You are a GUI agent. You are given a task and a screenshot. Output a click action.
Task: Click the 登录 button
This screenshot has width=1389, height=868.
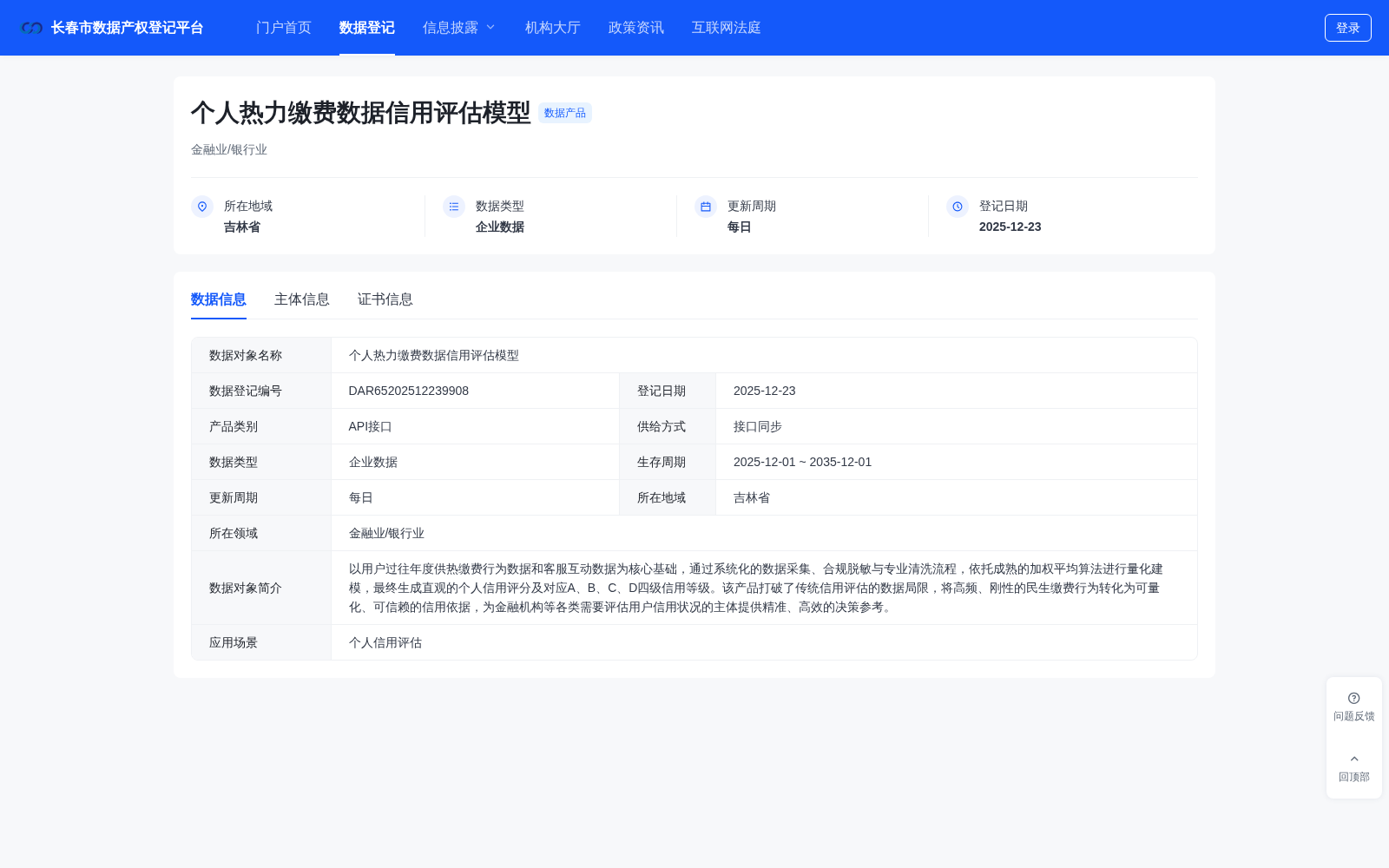tap(1348, 28)
